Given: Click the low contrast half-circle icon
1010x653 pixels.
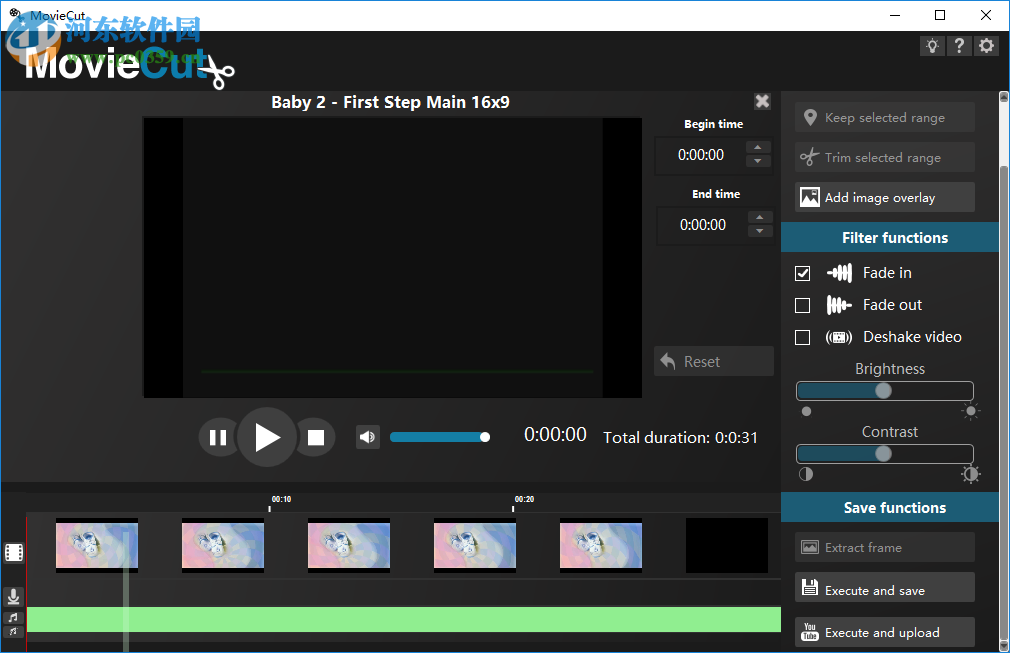Looking at the screenshot, I should [806, 475].
